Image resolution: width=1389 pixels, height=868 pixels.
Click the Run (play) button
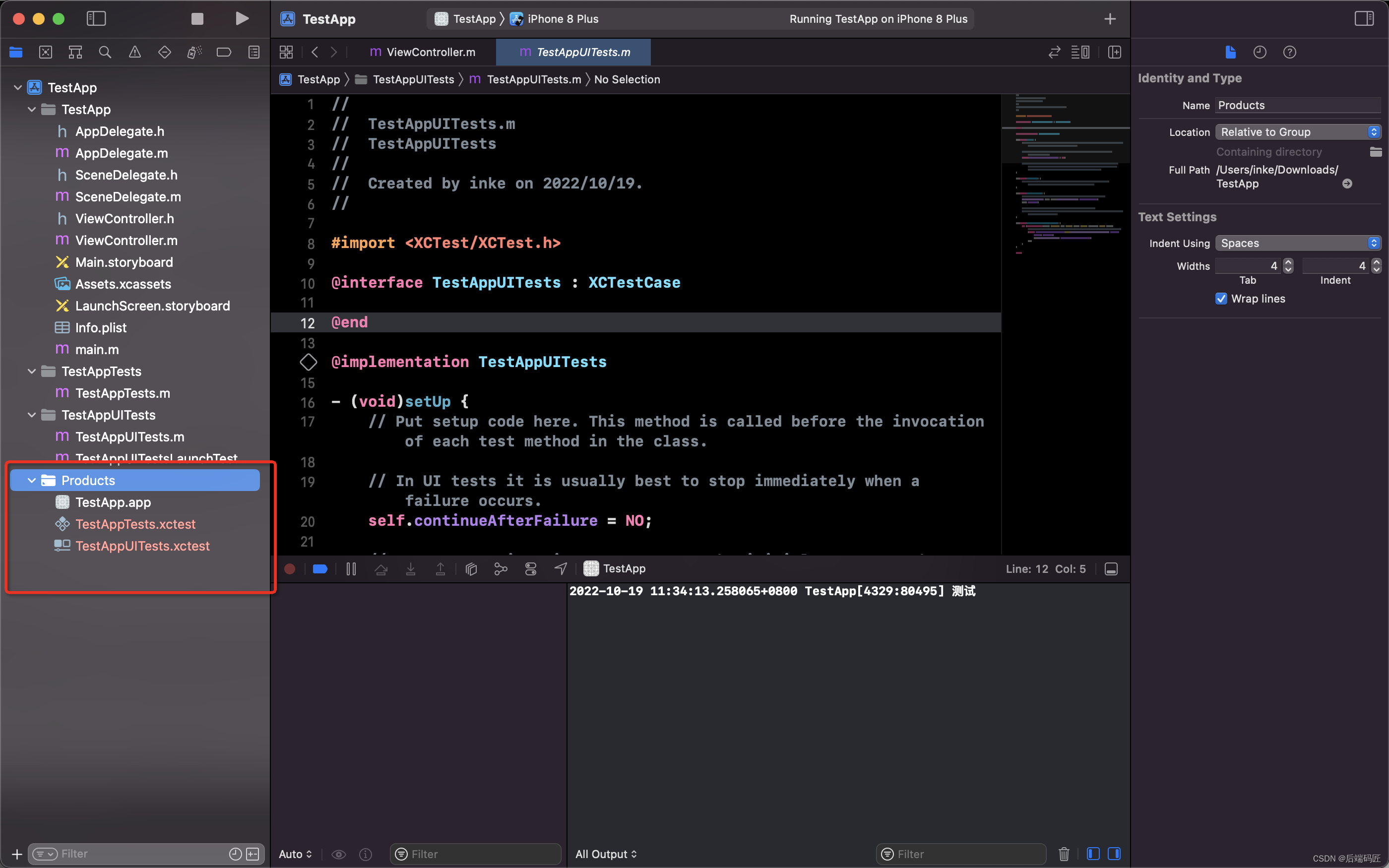coord(242,19)
